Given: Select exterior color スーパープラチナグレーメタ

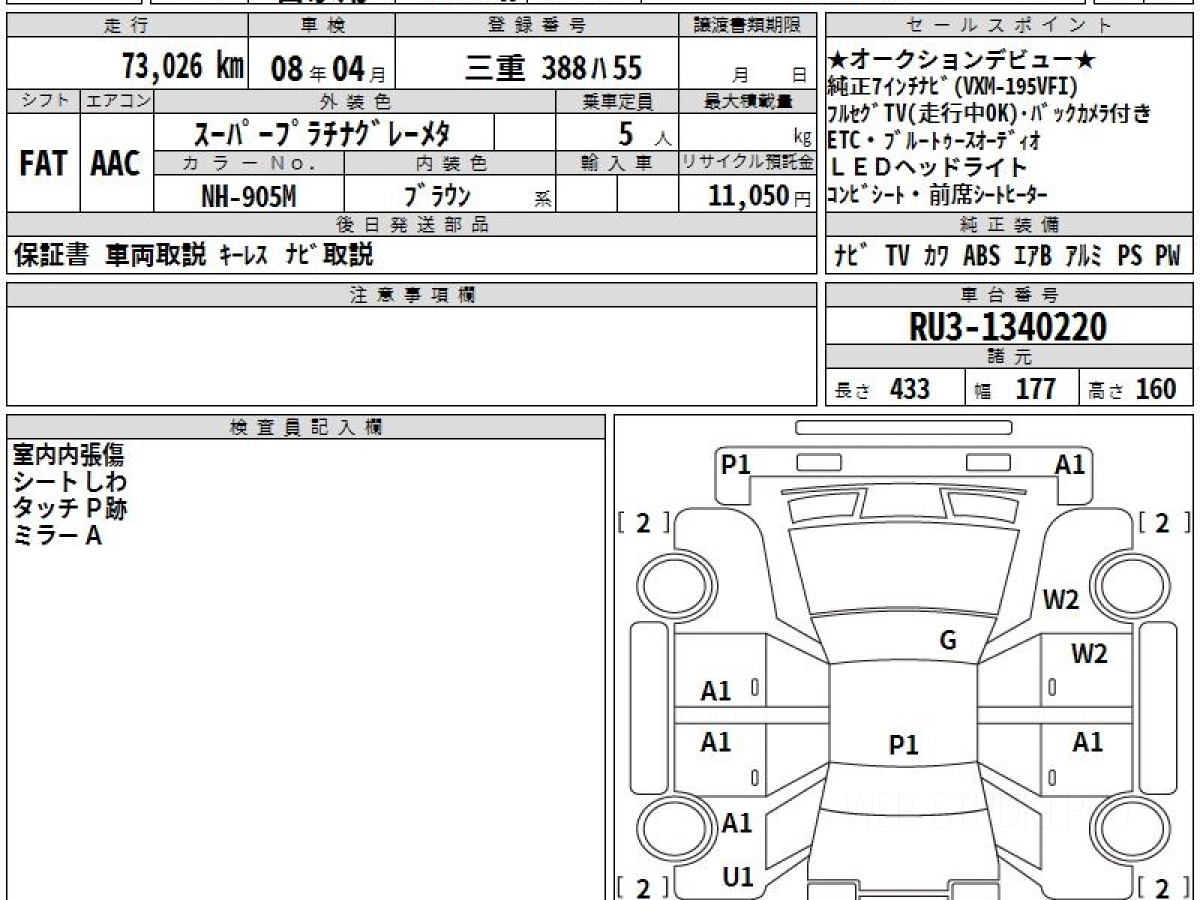Looking at the screenshot, I should pos(321,132).
